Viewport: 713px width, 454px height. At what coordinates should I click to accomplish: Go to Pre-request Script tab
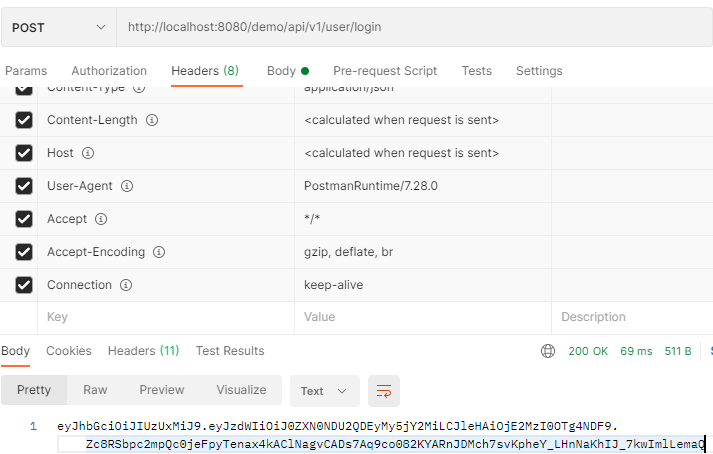point(385,71)
